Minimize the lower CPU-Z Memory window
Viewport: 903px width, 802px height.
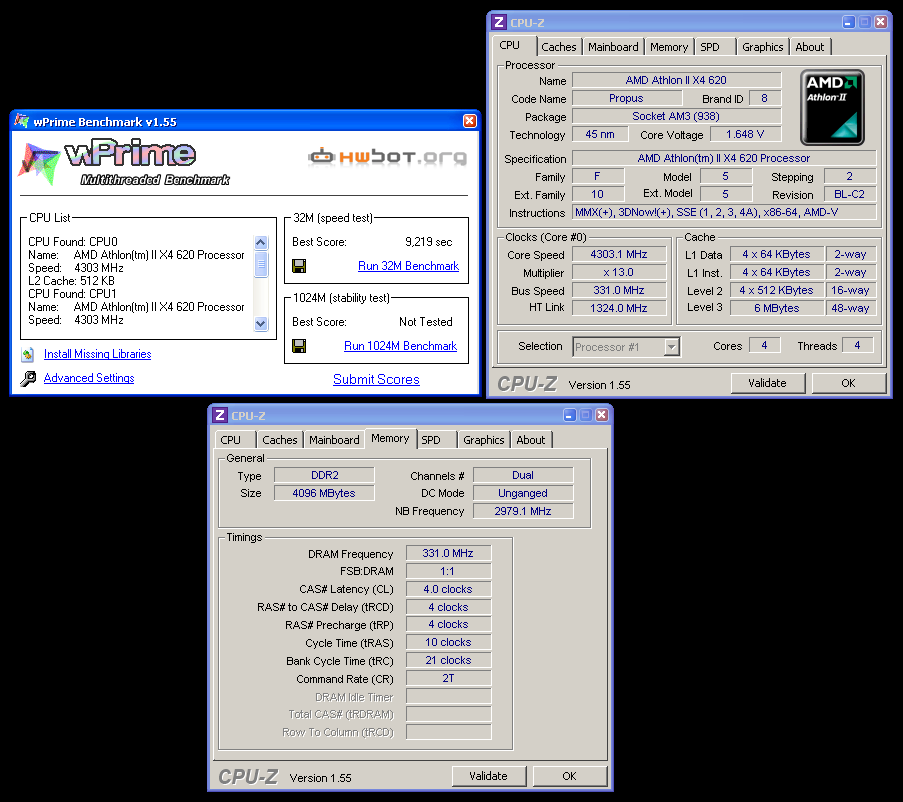point(570,415)
